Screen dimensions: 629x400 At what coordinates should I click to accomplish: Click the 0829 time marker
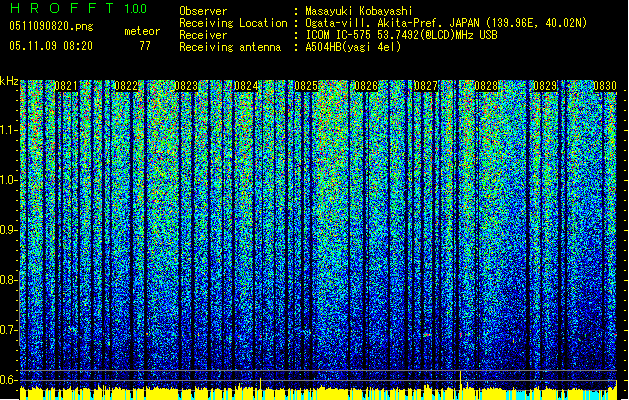[x=545, y=87]
